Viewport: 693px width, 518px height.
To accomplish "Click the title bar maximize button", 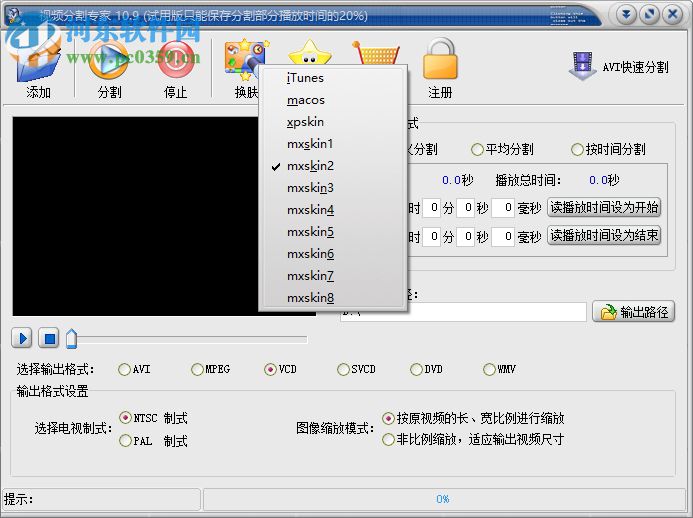I will (x=649, y=15).
